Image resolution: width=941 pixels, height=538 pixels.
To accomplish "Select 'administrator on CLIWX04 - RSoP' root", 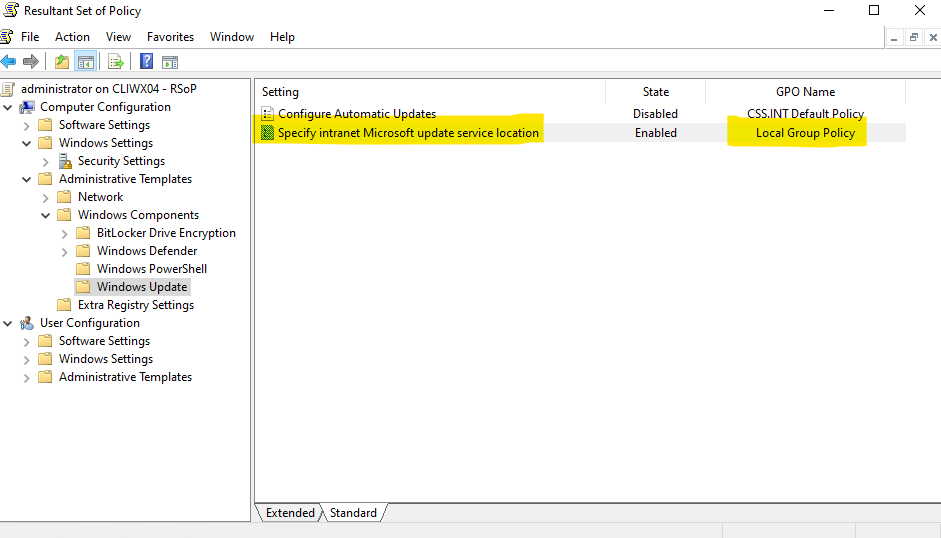I will (x=109, y=89).
